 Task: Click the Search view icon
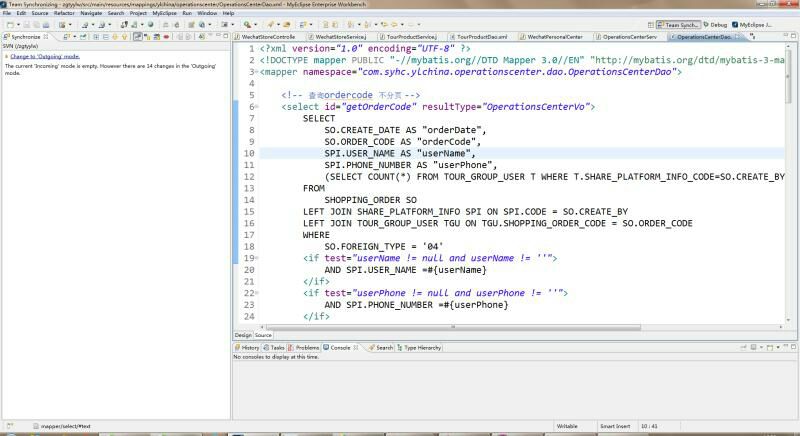coord(370,347)
